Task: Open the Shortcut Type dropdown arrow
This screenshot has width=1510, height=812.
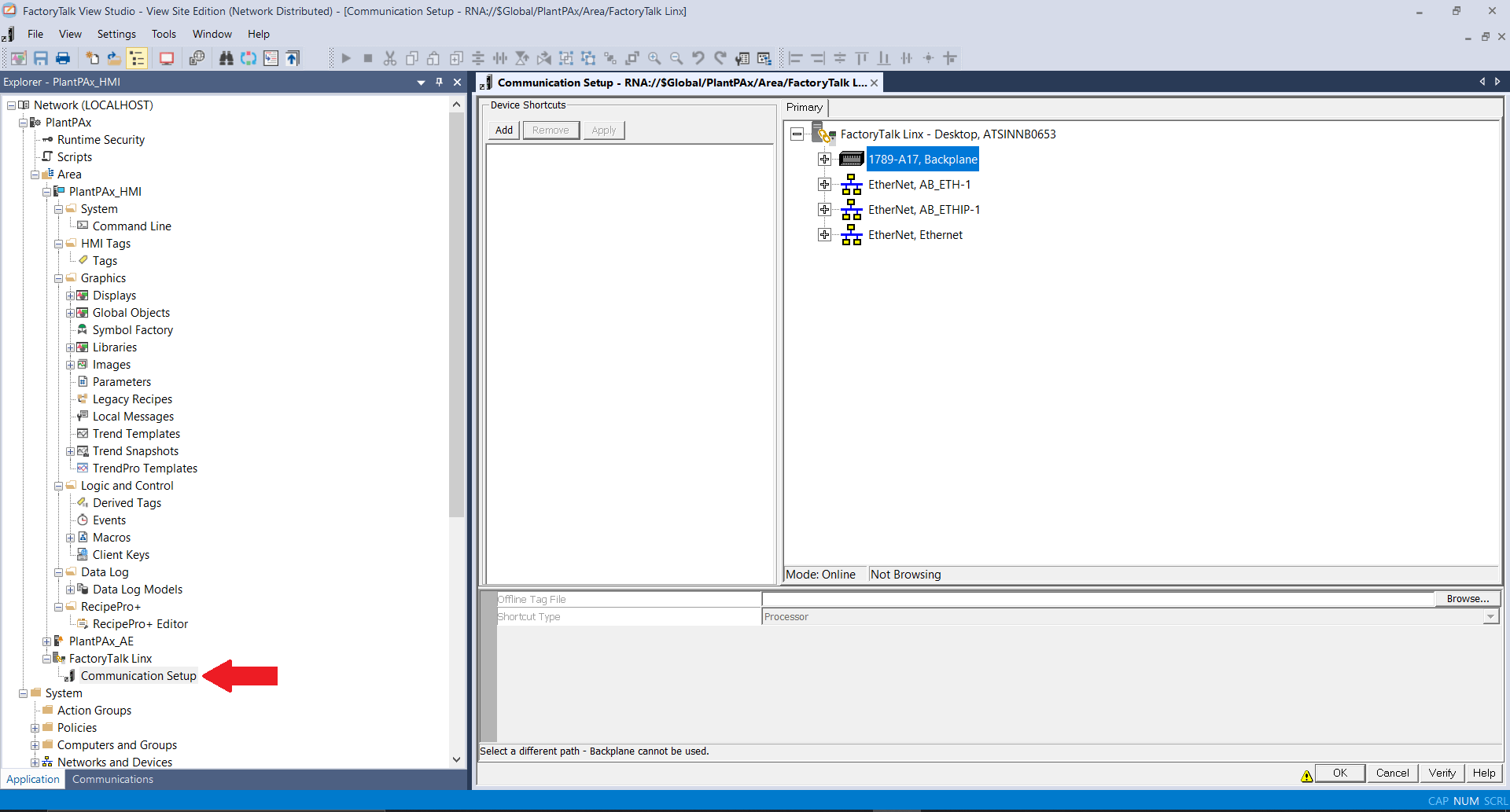Action: click(1491, 617)
